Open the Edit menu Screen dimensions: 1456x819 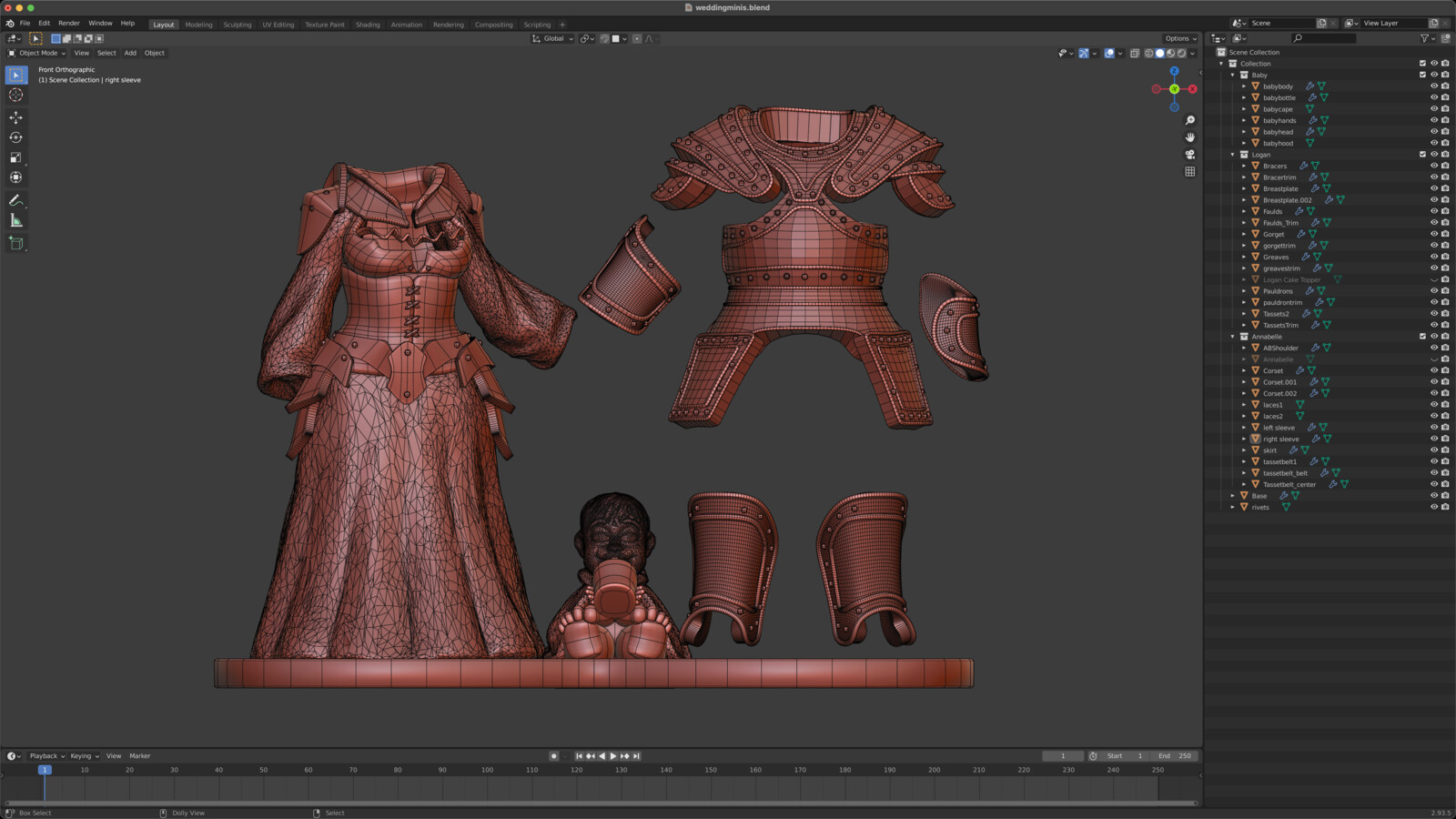44,23
